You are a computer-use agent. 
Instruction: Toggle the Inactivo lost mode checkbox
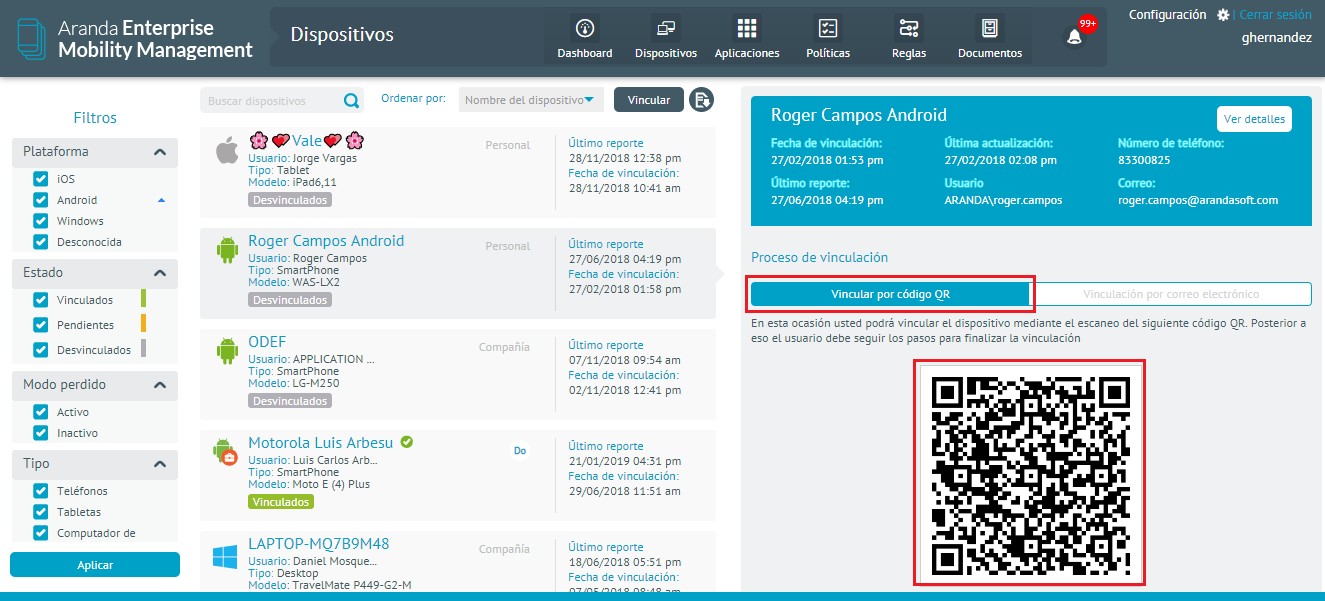[x=41, y=433]
